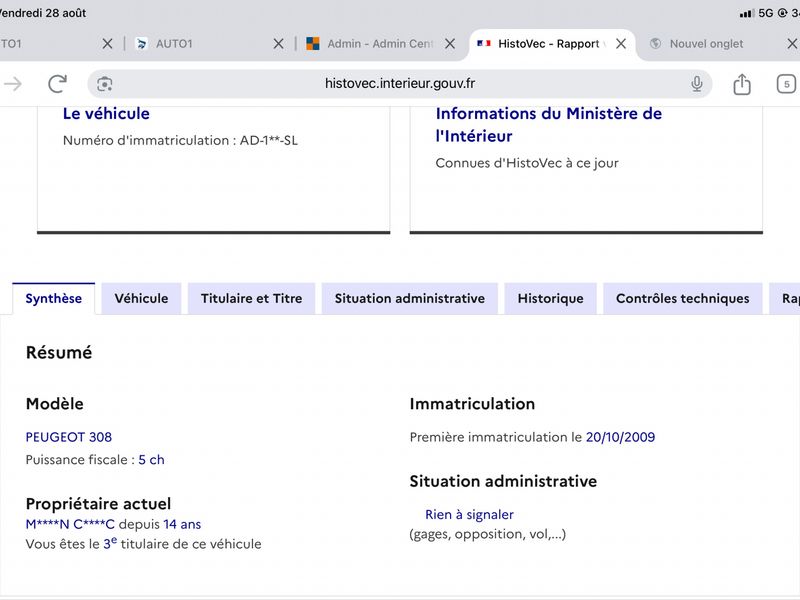The image size is (800, 600).
Task: Open the Contrôles techniques tab
Action: [683, 298]
